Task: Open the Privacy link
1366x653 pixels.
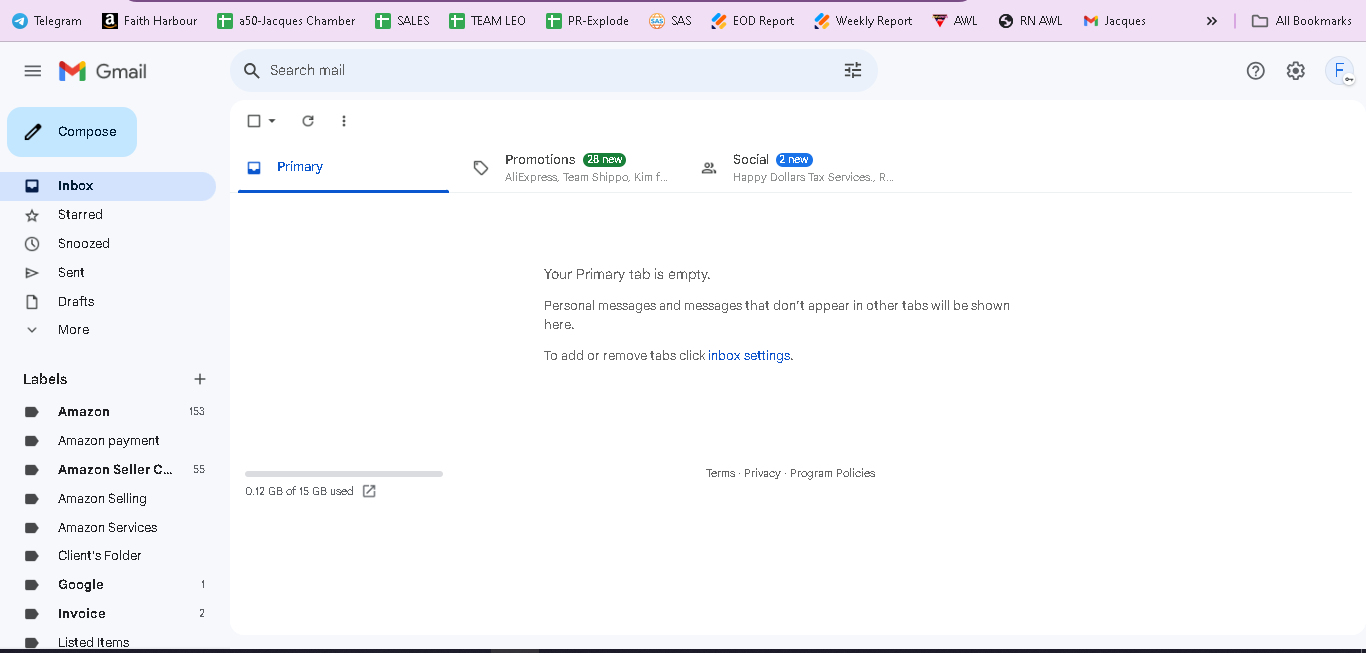Action: pos(762,474)
